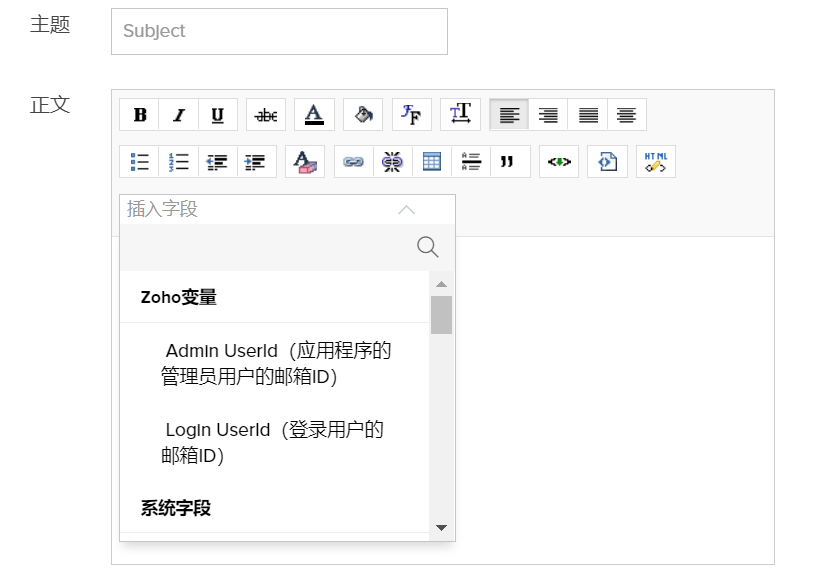Insert a numbered list
Image resolution: width=822 pixels, height=573 pixels.
click(x=179, y=161)
